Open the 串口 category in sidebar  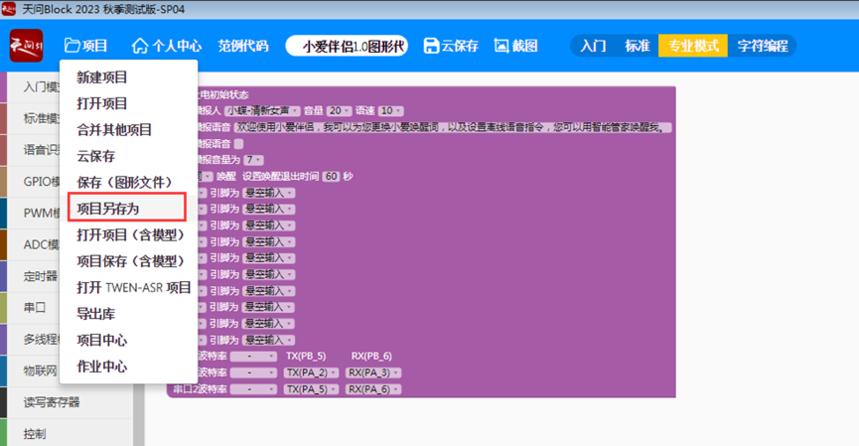[x=34, y=307]
